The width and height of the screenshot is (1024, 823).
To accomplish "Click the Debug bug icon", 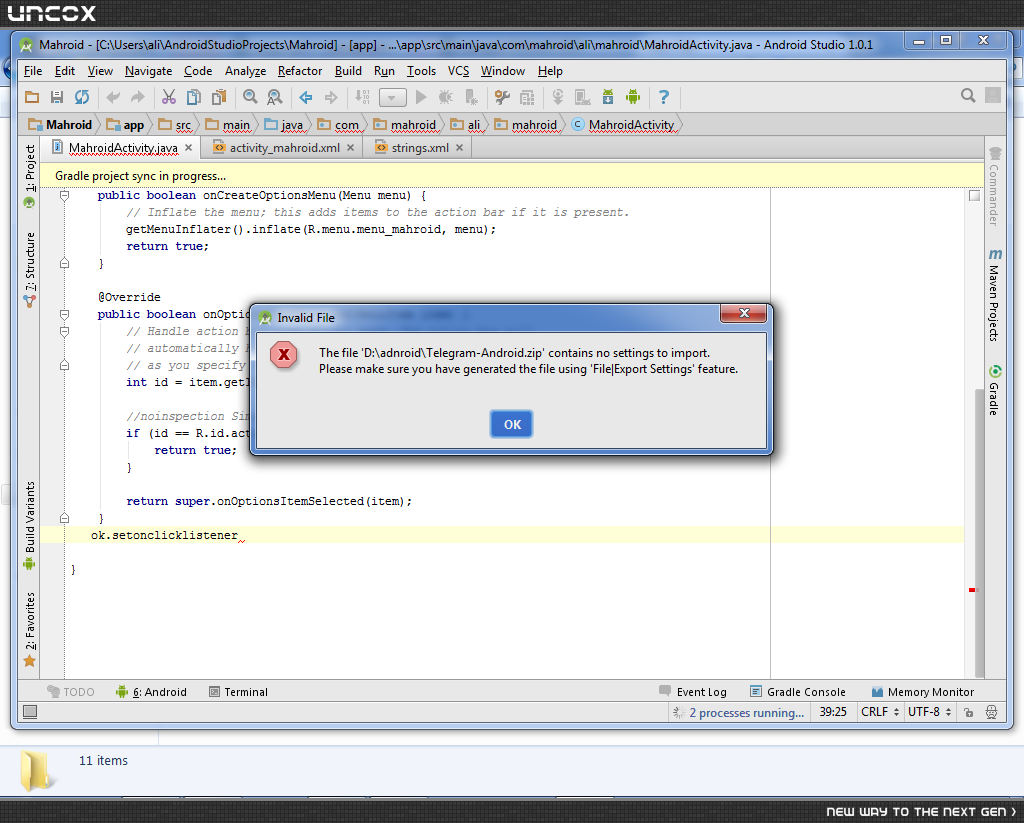I will point(446,97).
